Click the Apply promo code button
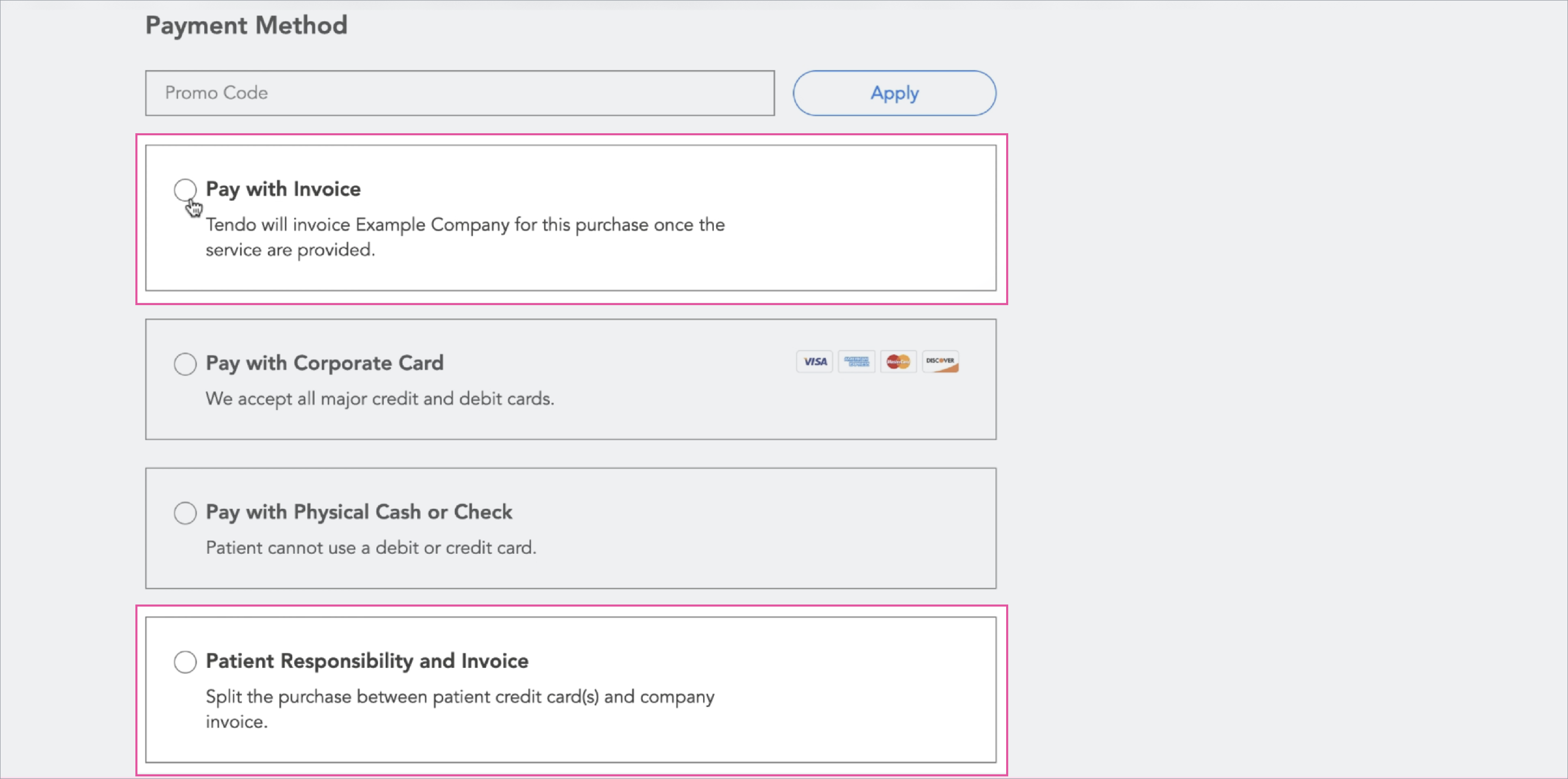1568x779 pixels. (x=894, y=93)
